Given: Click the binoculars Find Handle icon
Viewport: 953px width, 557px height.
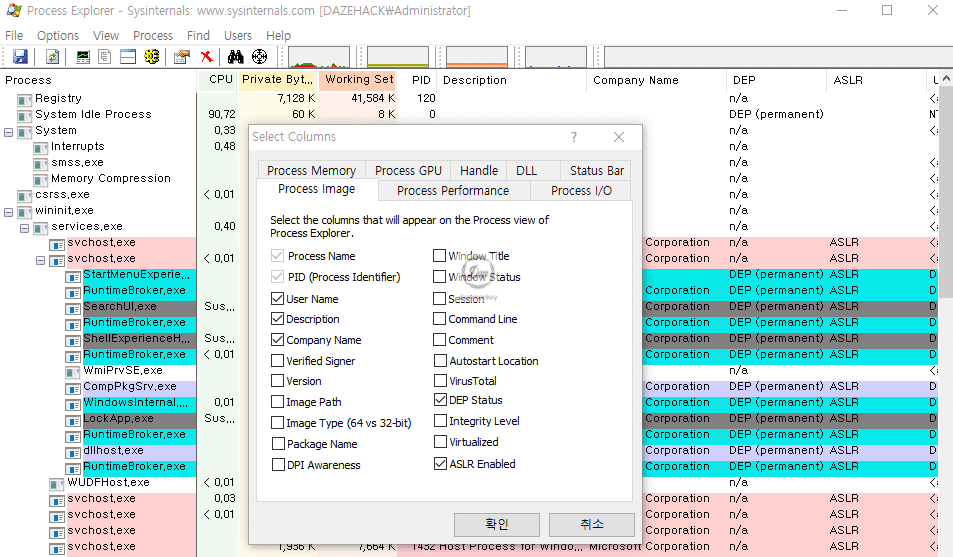Looking at the screenshot, I should [235, 57].
